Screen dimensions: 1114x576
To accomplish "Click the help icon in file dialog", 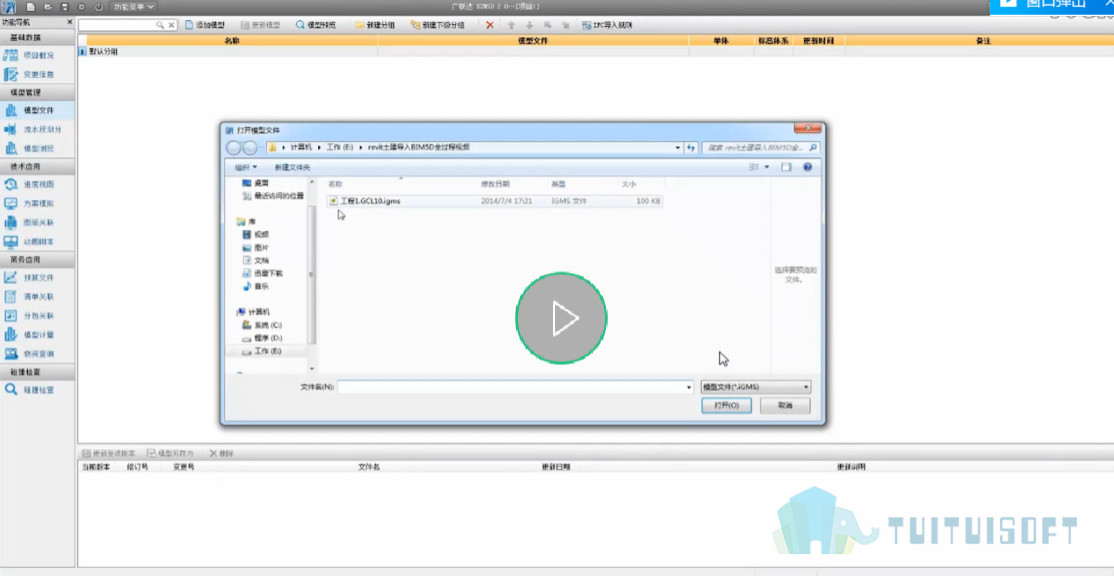I will pos(807,167).
